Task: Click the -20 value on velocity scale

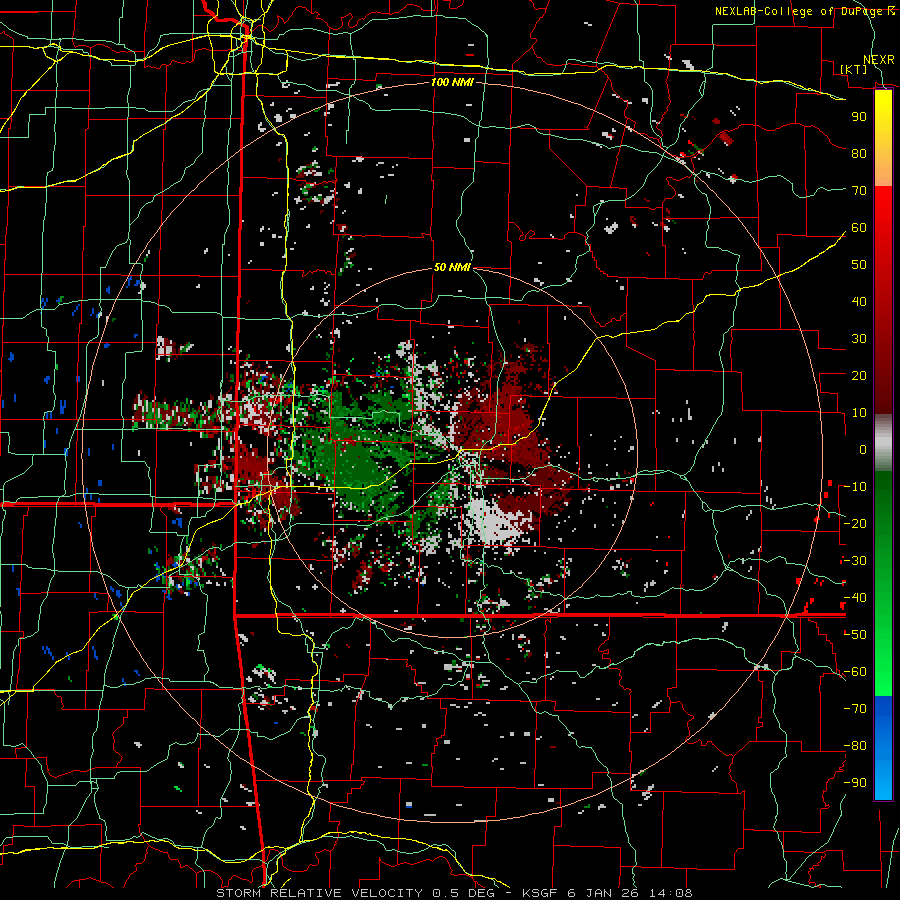Action: click(x=855, y=523)
